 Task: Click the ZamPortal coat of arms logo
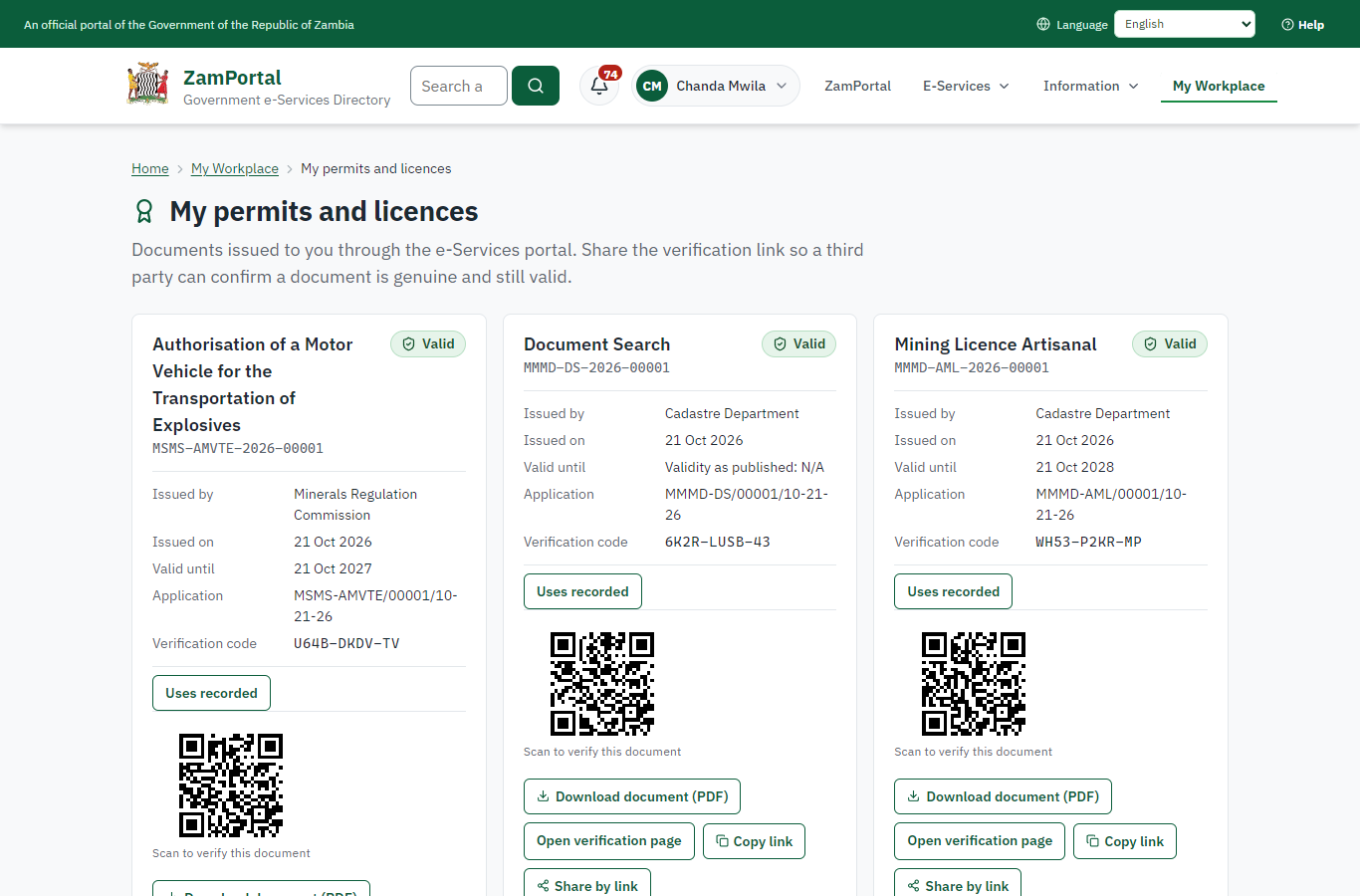click(x=148, y=85)
